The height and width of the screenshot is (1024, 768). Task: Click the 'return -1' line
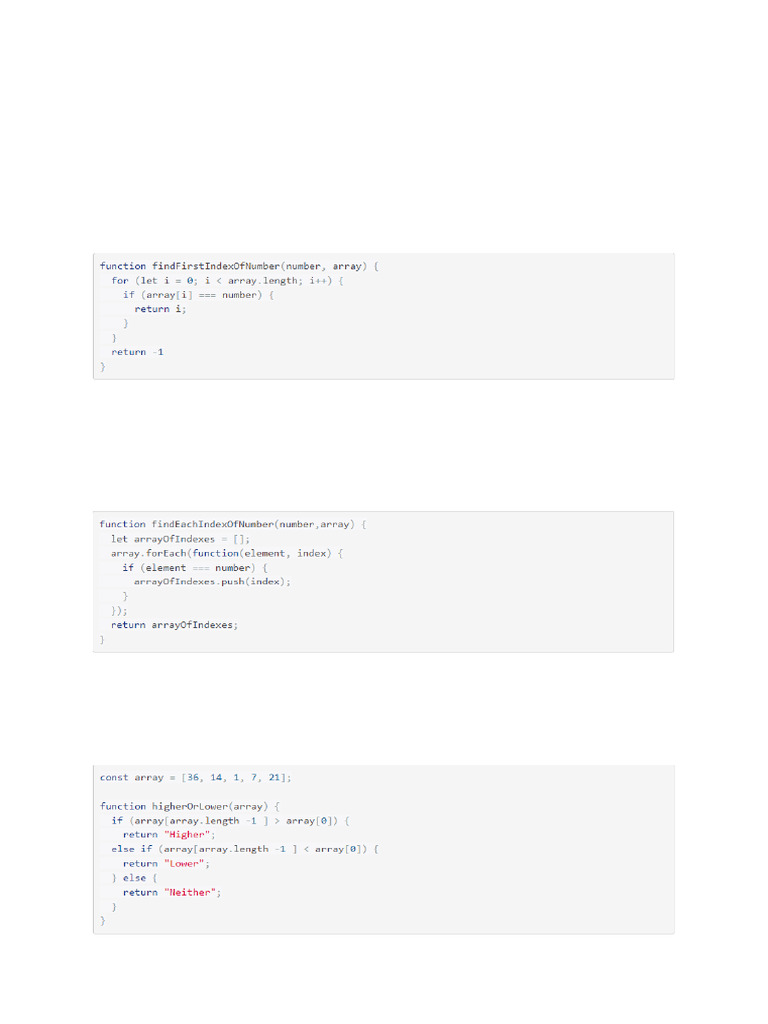[x=137, y=352]
